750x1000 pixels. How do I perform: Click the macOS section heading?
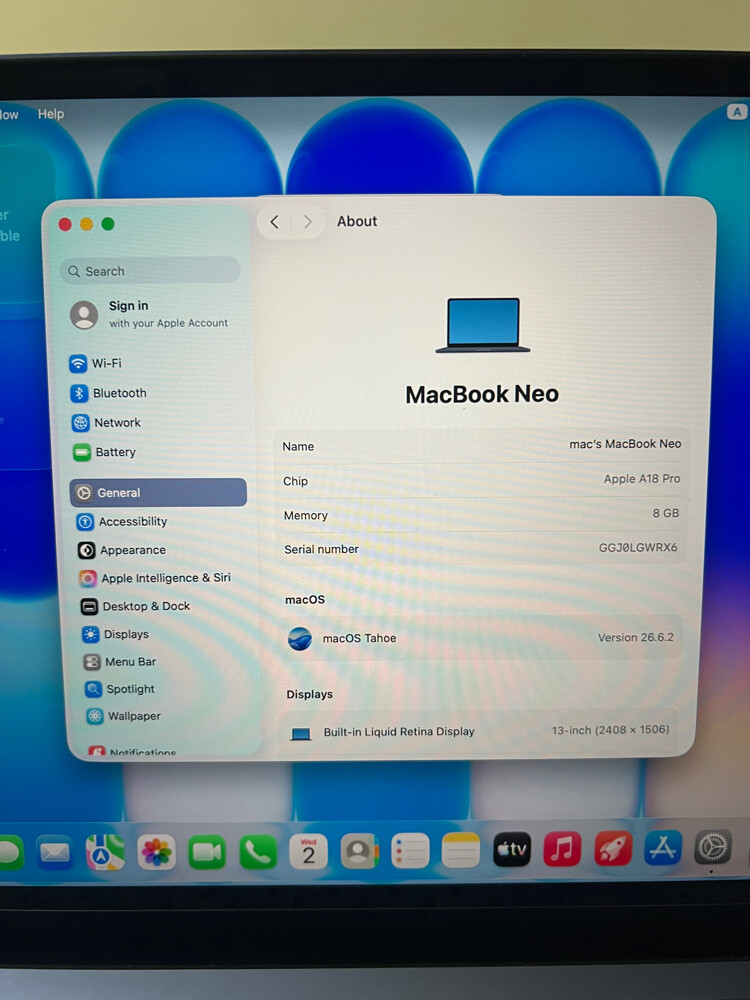(x=305, y=599)
